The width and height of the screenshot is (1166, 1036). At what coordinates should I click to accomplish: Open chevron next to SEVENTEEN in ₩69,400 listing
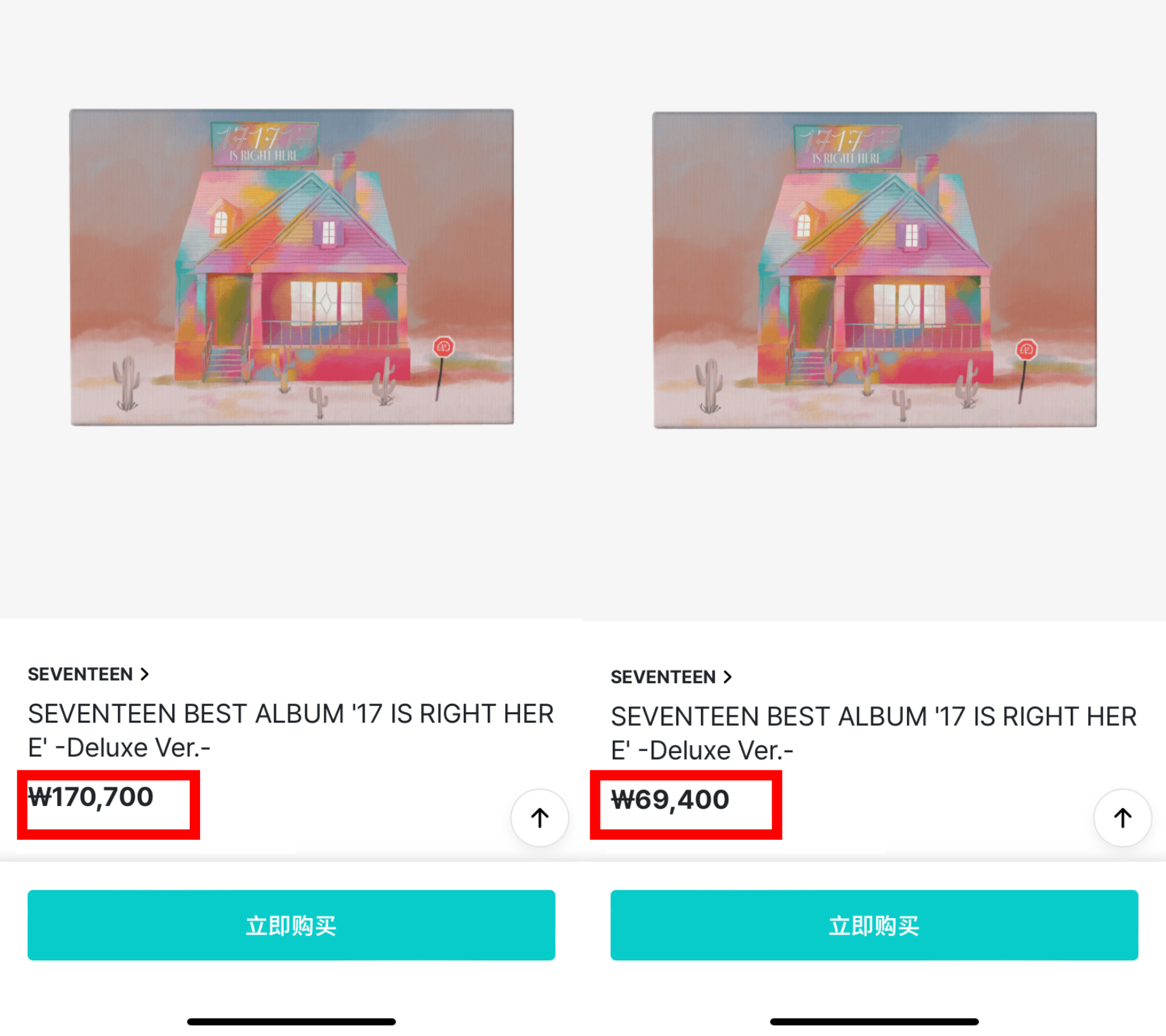(727, 677)
